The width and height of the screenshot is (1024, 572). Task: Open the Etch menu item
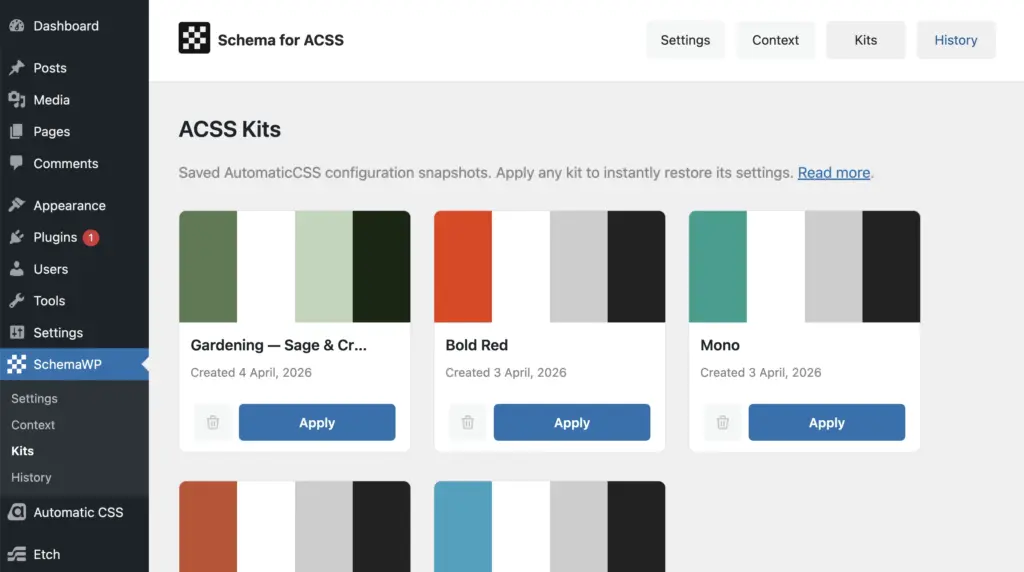click(x=74, y=554)
